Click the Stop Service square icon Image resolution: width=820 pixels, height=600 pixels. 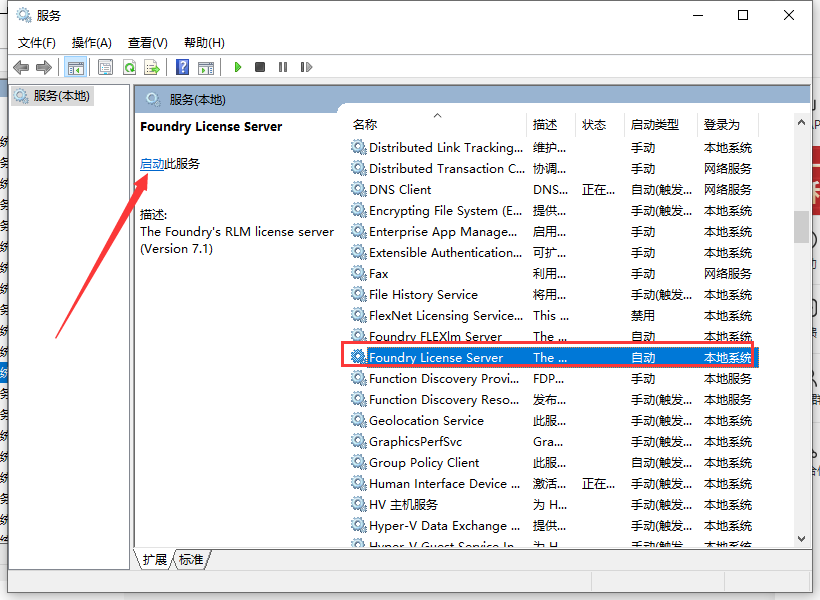pyautogui.click(x=260, y=67)
